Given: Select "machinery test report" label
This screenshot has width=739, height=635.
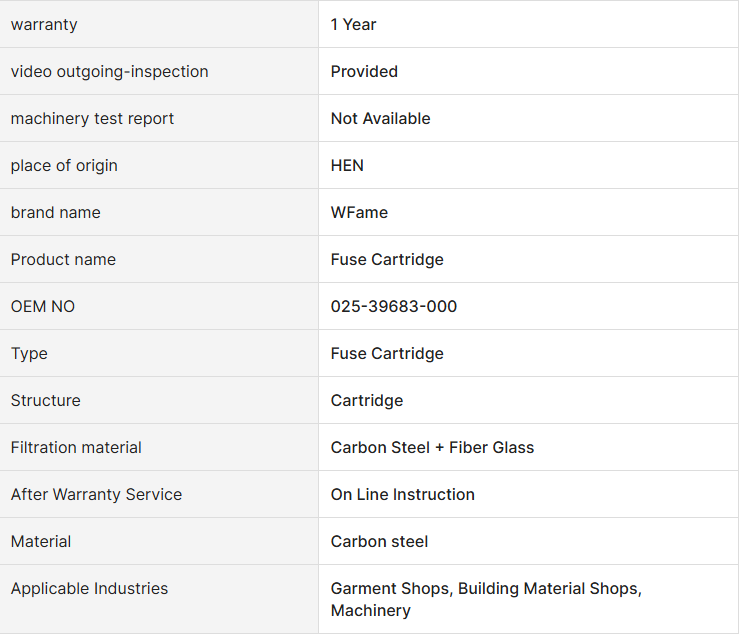Looking at the screenshot, I should [x=92, y=119].
